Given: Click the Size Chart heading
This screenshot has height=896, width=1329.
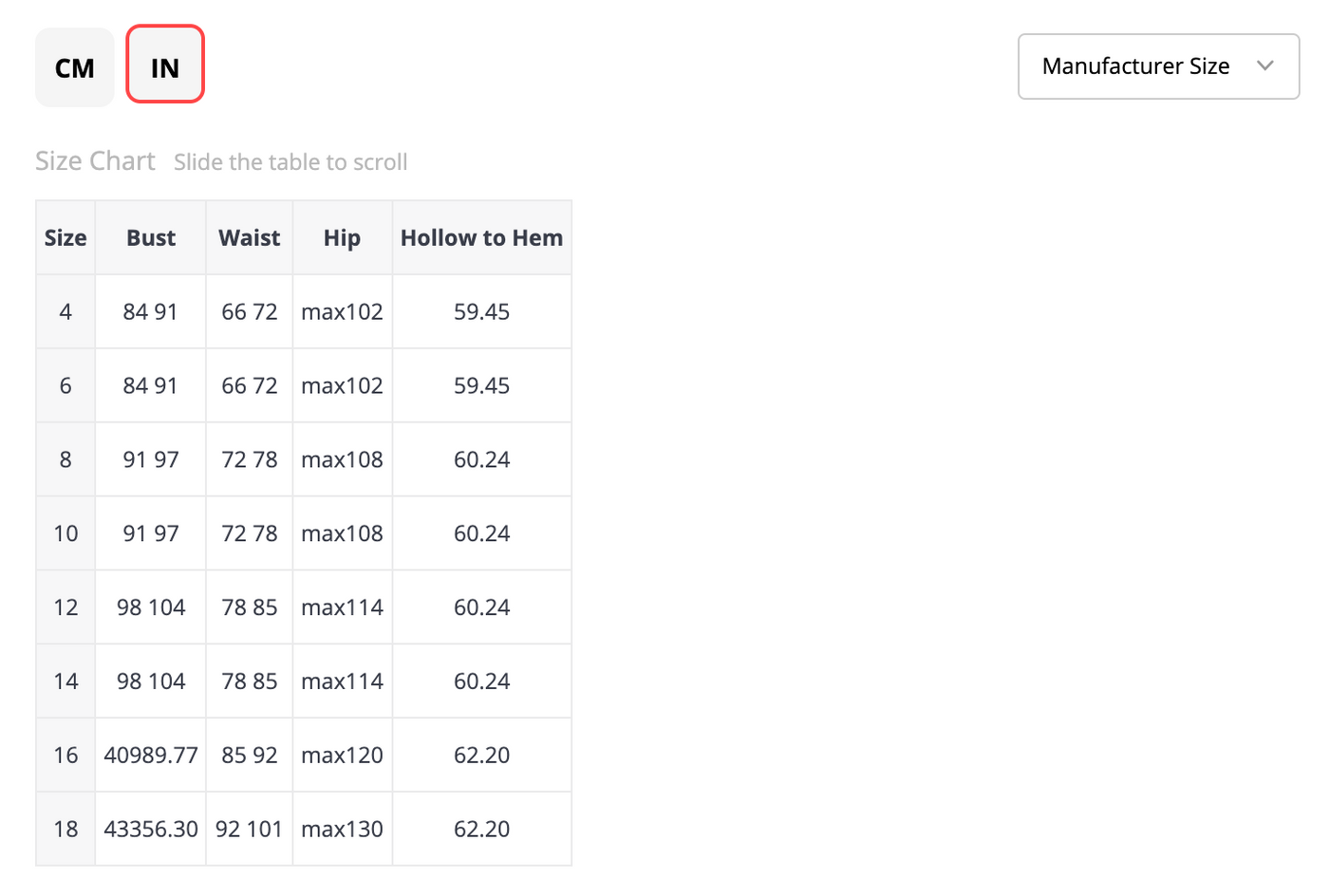Looking at the screenshot, I should [95, 161].
